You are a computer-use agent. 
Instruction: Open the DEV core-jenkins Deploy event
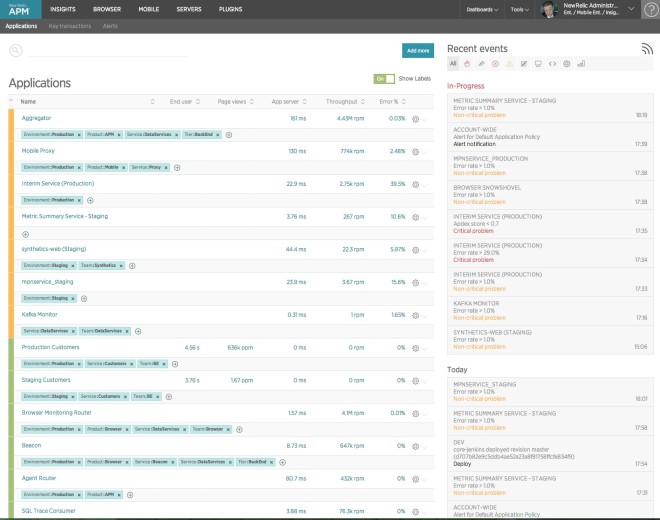pyautogui.click(x=550, y=453)
